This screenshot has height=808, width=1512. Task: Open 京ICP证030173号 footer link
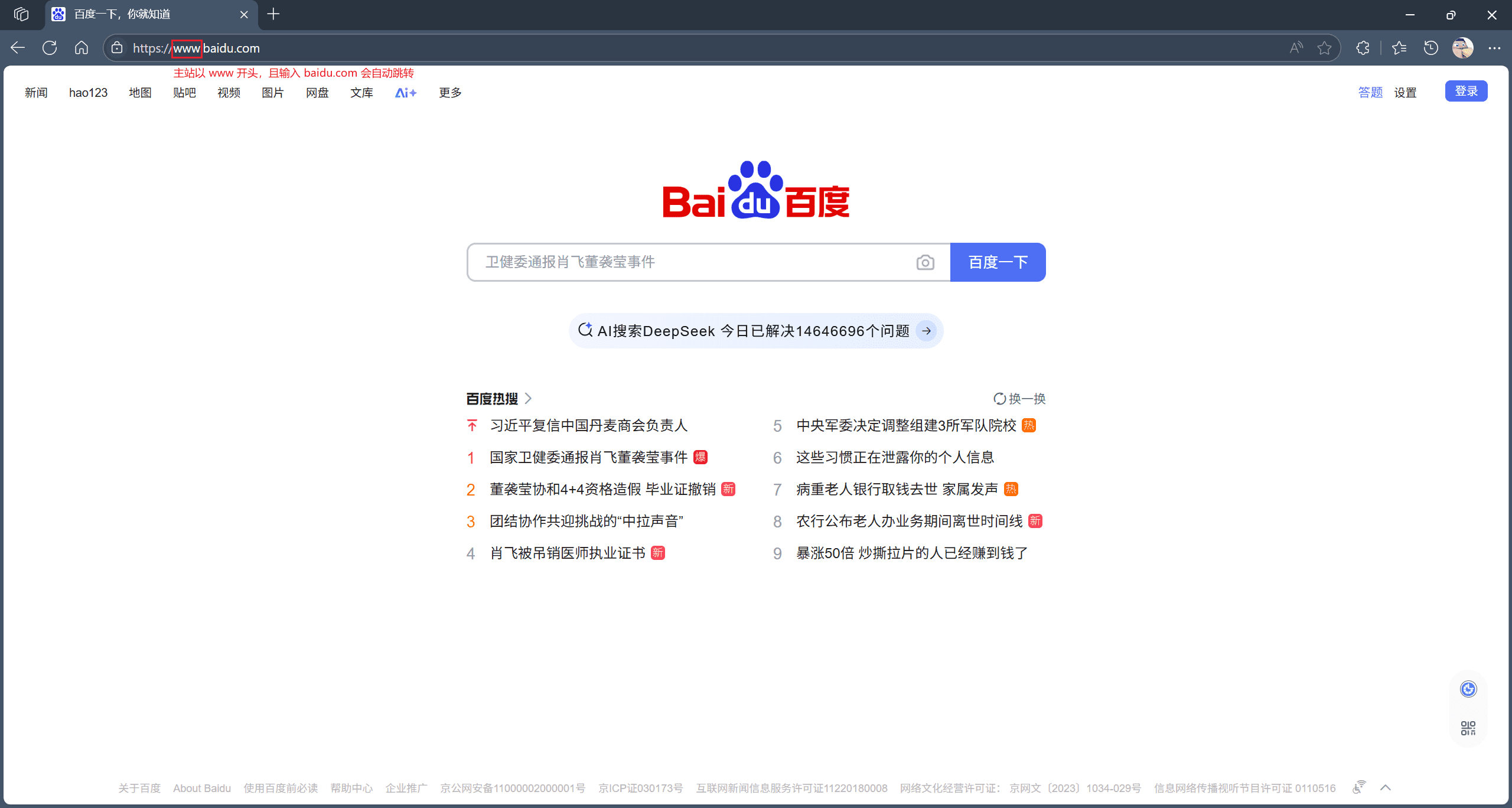(x=640, y=788)
